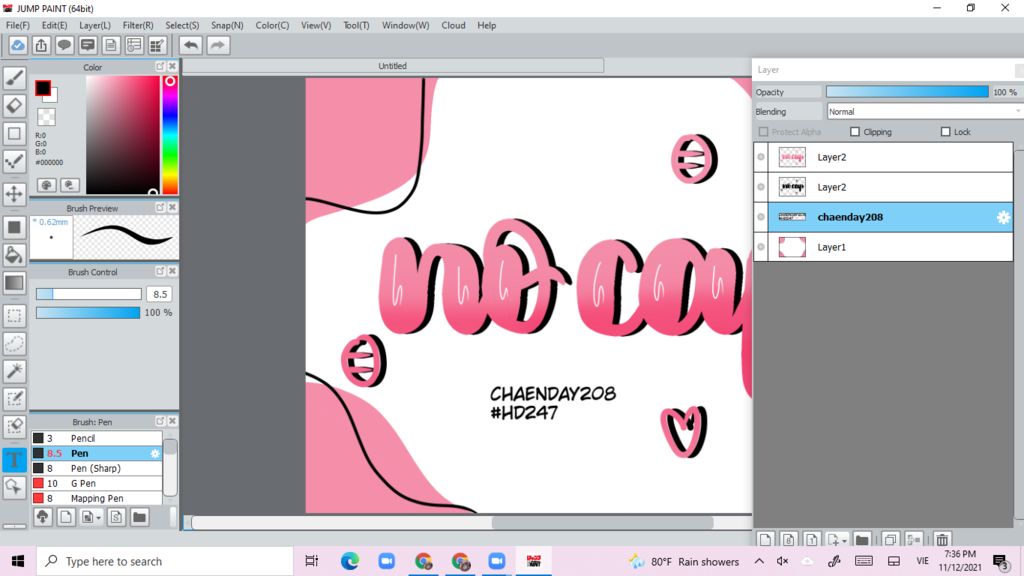Select the Gradient tool

click(x=14, y=283)
